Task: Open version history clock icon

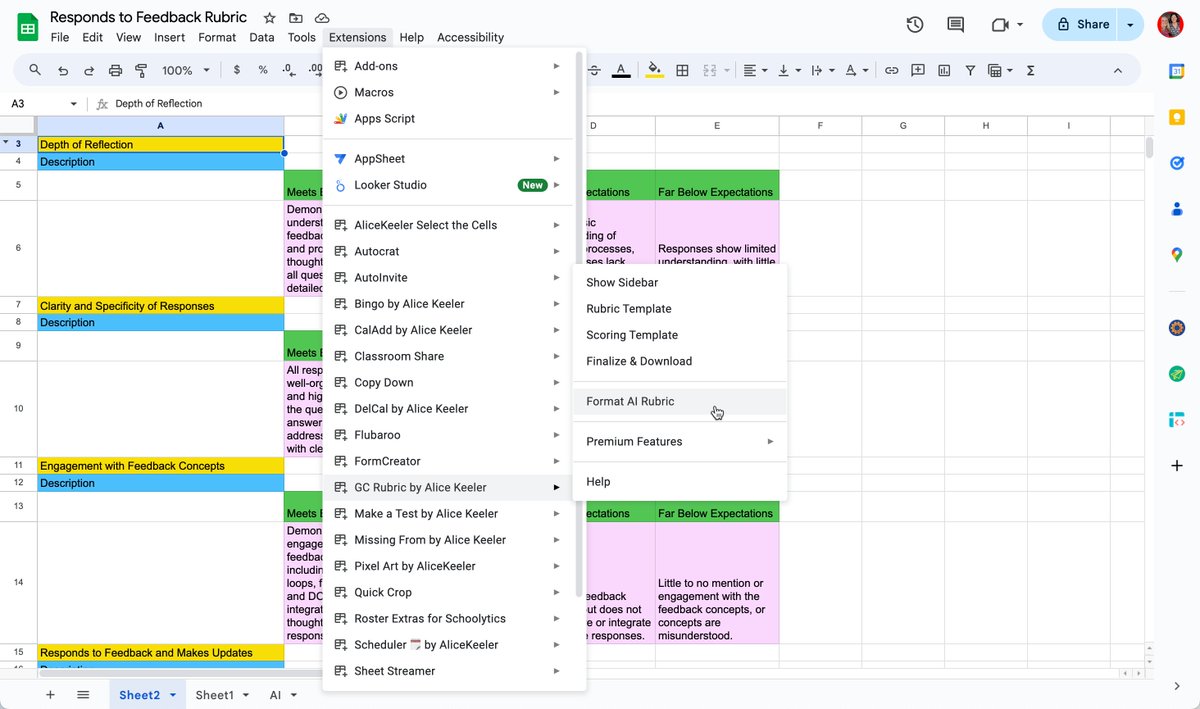Action: click(x=914, y=25)
